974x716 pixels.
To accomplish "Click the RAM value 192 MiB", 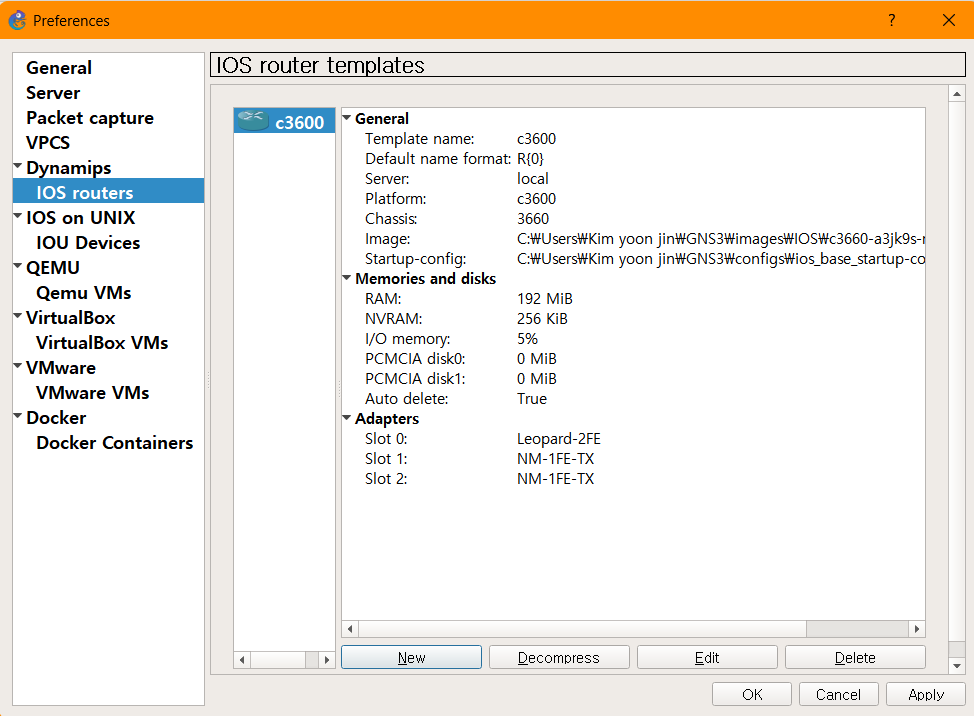I will coord(545,299).
